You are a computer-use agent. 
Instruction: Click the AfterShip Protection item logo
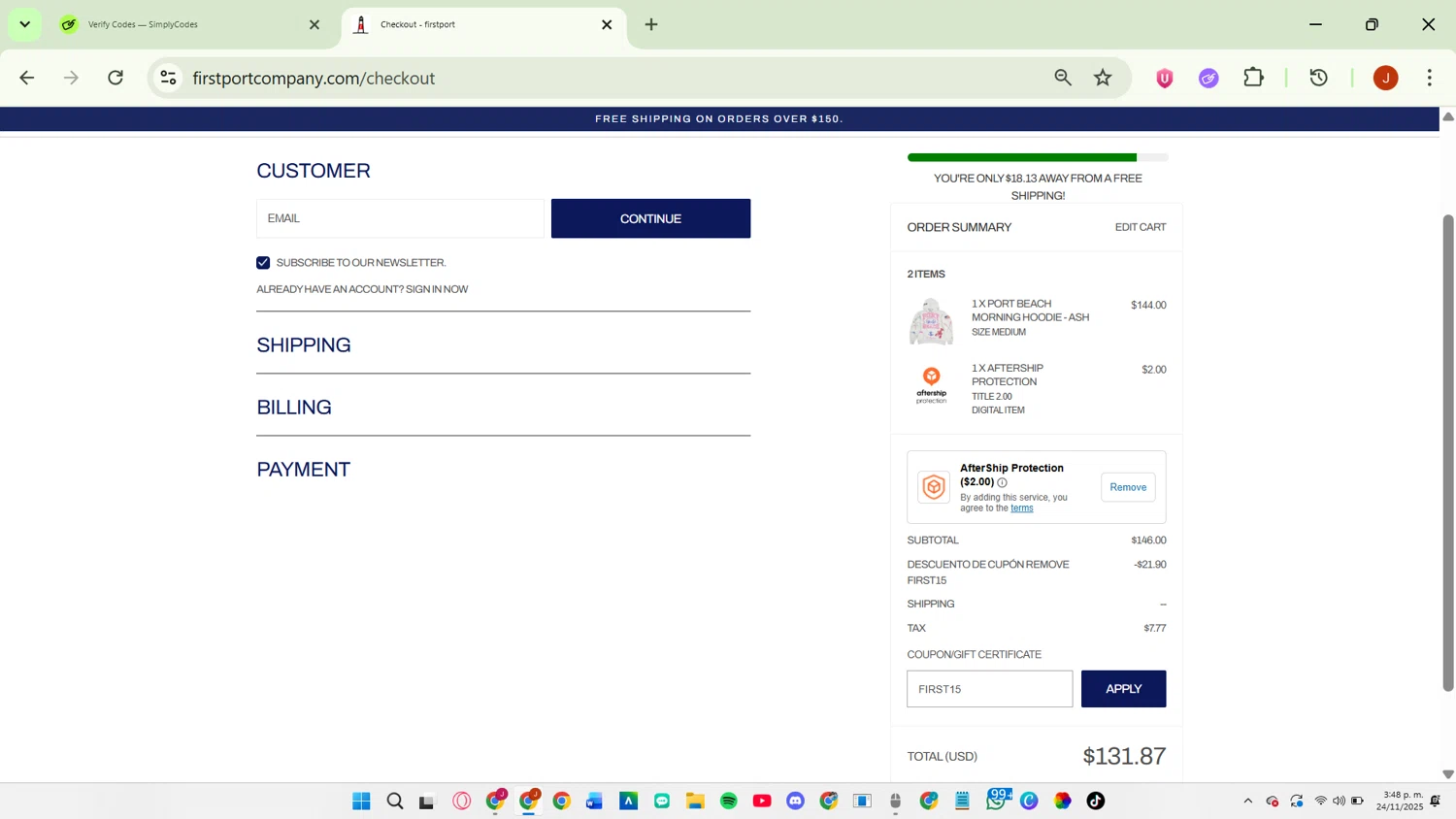tap(931, 385)
